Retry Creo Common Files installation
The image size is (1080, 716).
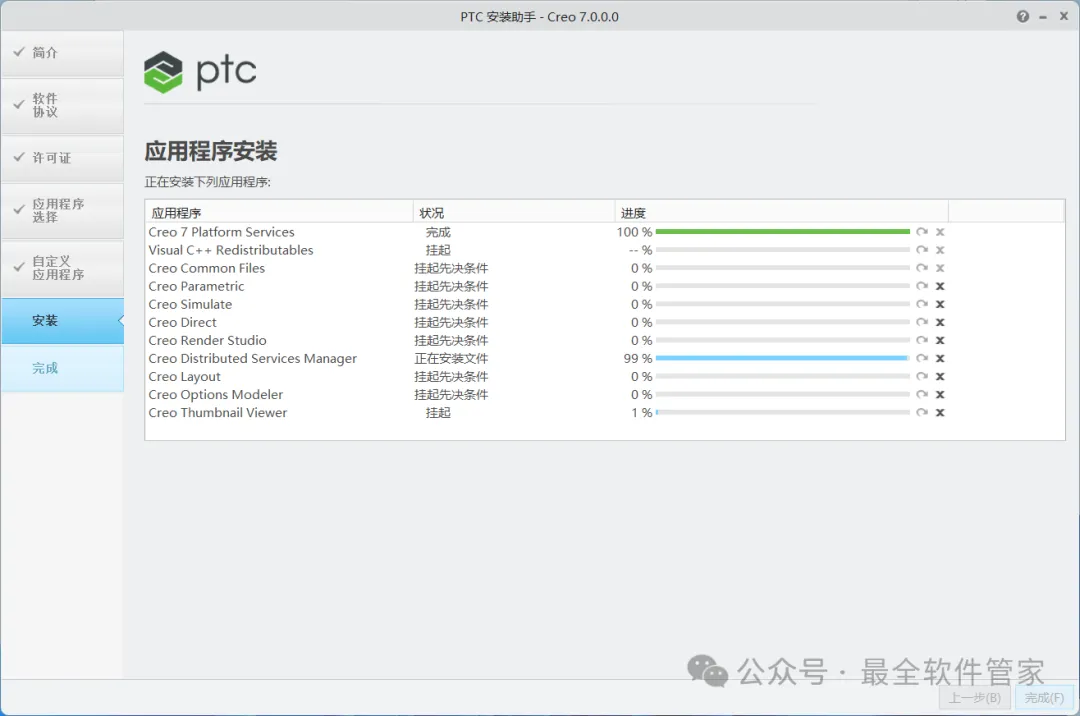[922, 268]
